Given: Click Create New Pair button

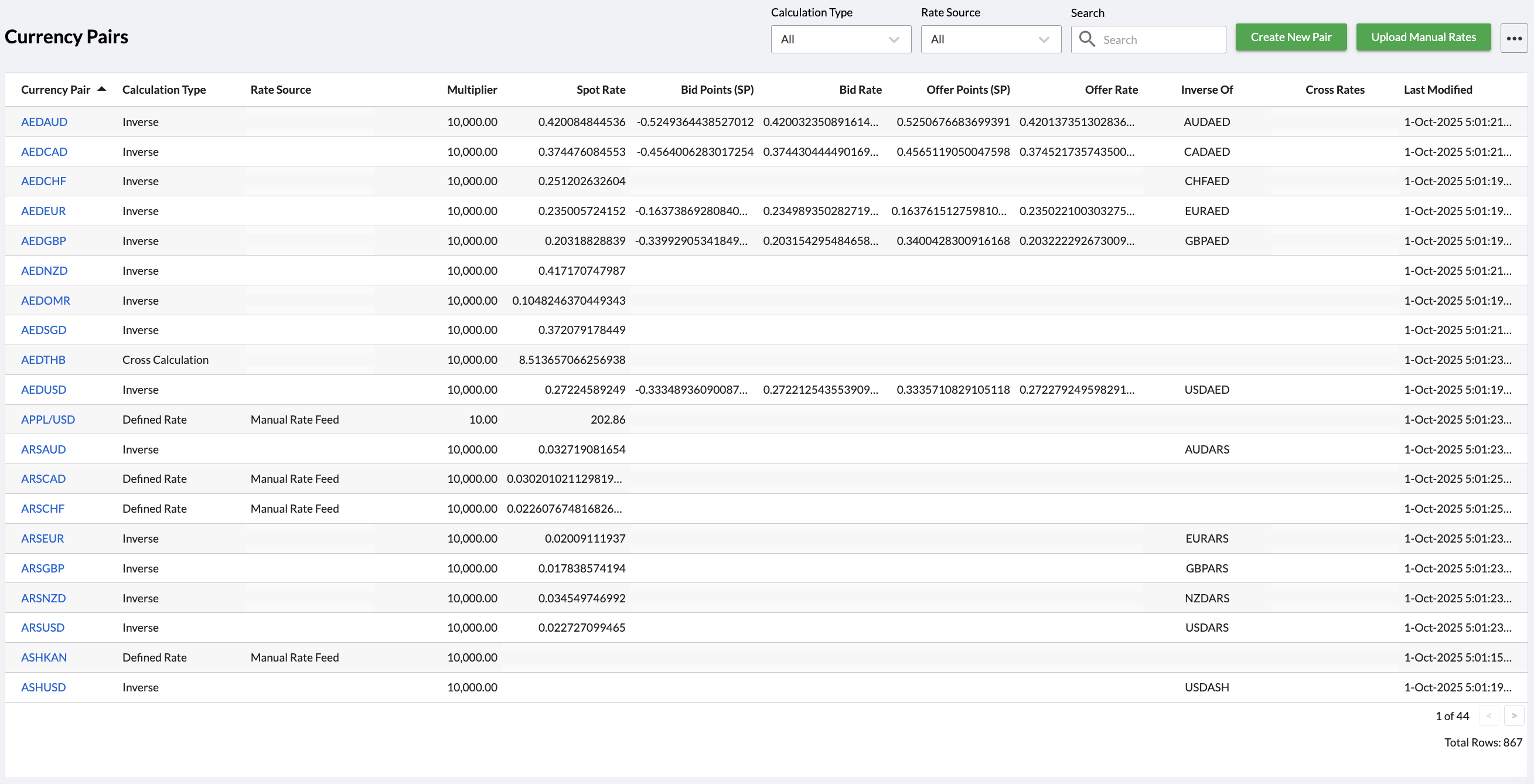Looking at the screenshot, I should click(x=1290, y=38).
